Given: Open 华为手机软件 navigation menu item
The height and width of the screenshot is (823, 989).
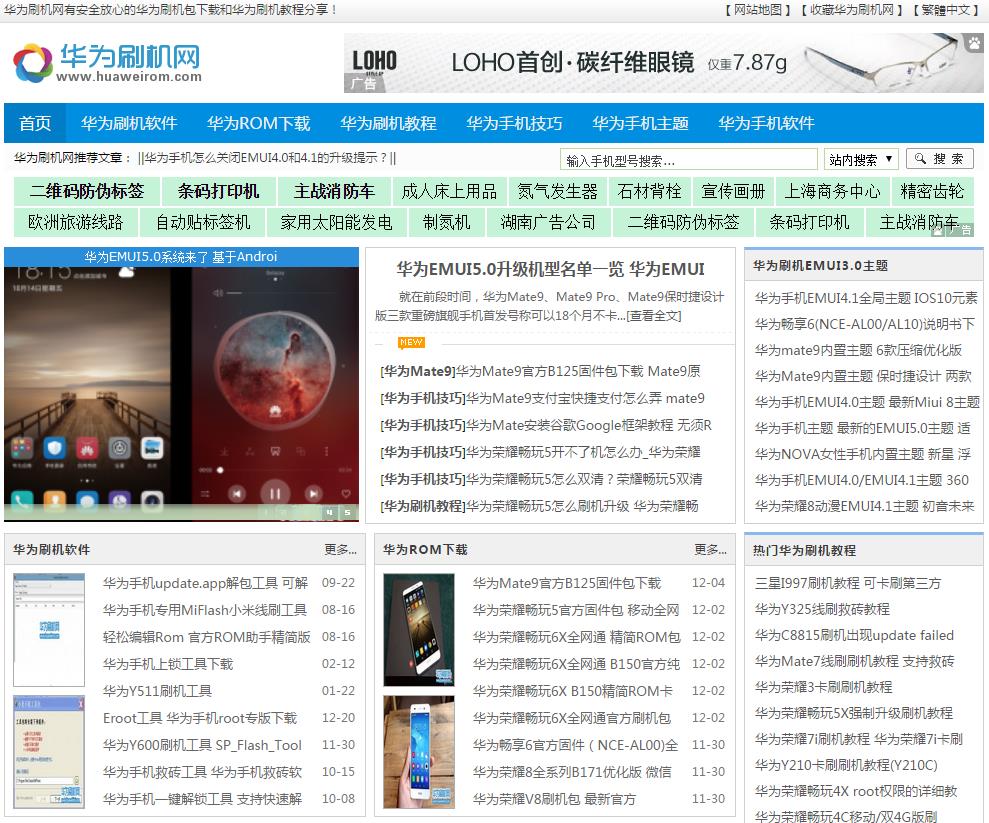Looking at the screenshot, I should pos(766,123).
